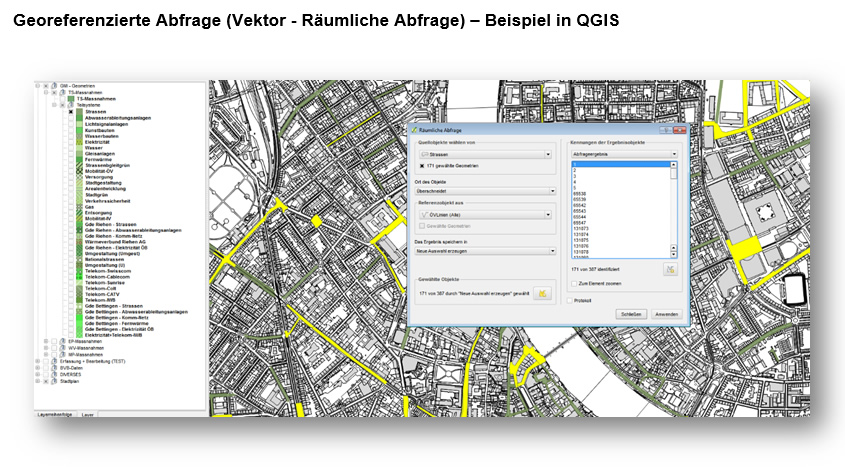Enable the BVB-Daten group checkbox

46,368
